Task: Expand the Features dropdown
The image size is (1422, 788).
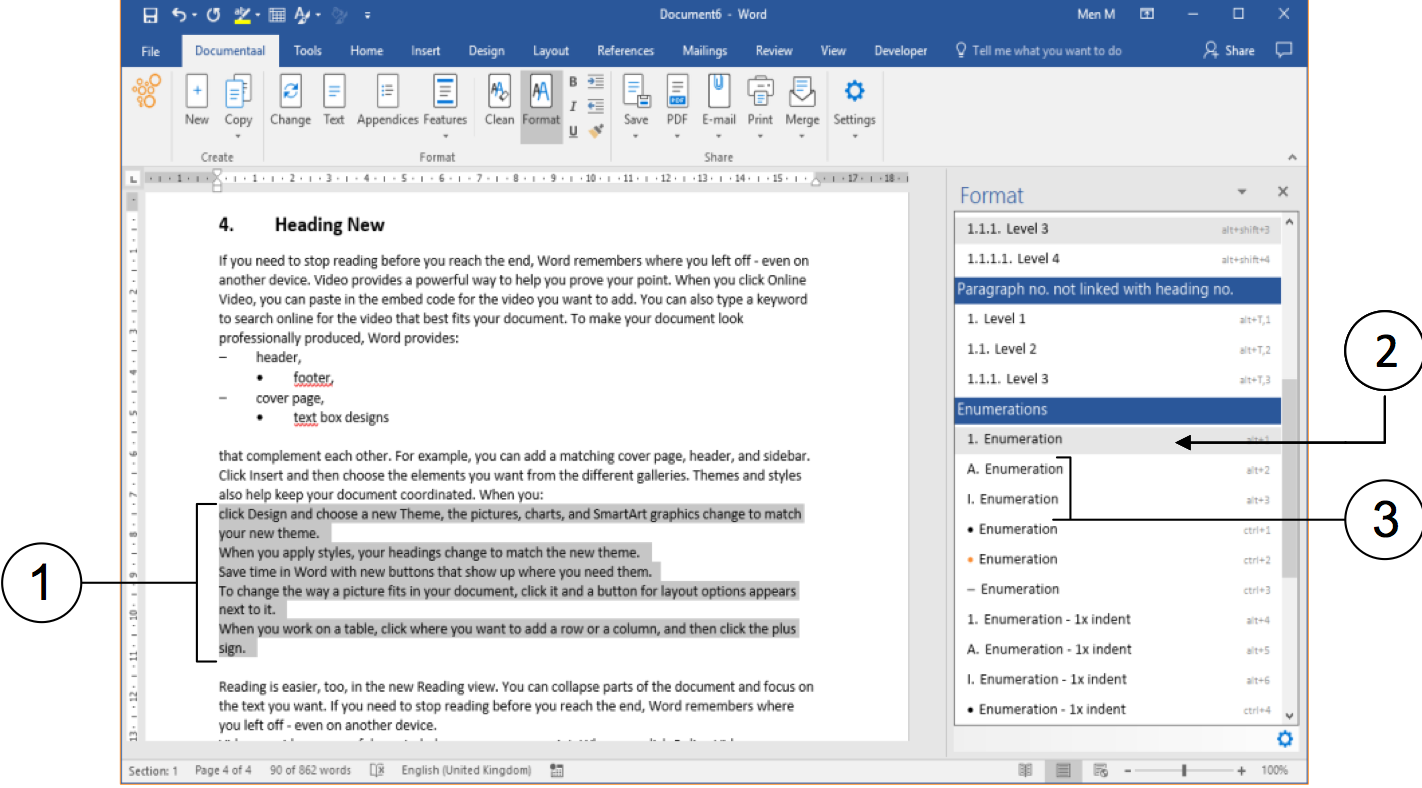Action: (445, 136)
